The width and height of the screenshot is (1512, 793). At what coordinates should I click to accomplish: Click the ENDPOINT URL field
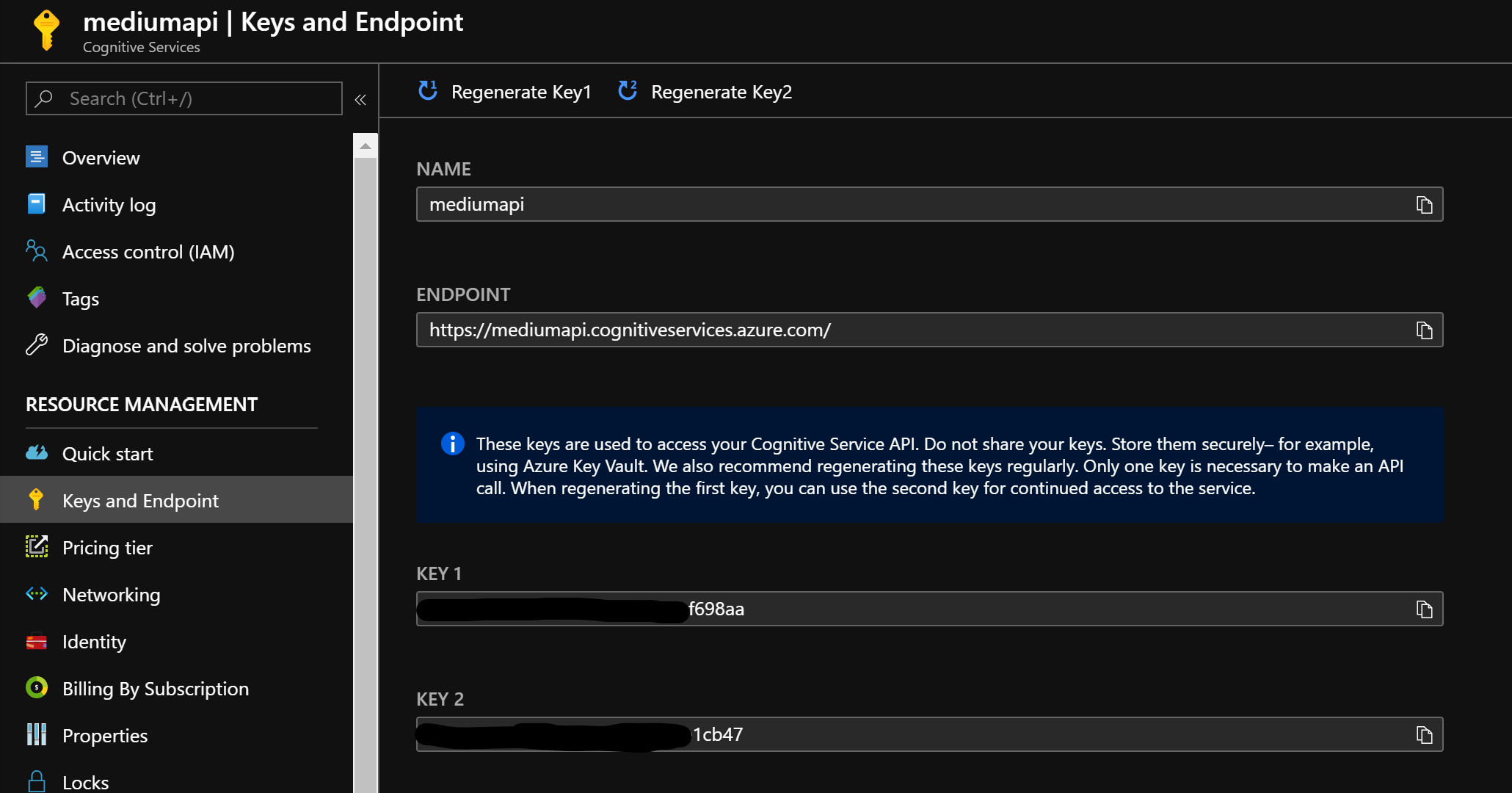(929, 330)
